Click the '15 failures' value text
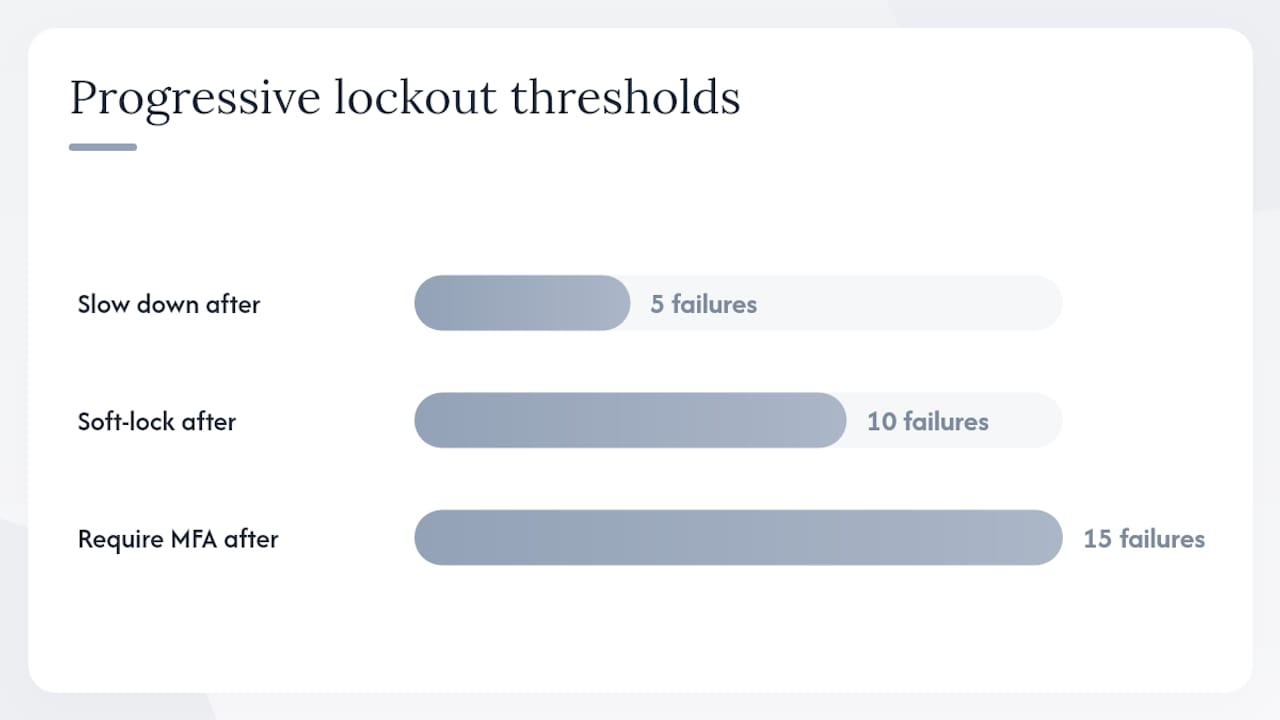1280x720 pixels. pyautogui.click(x=1144, y=539)
